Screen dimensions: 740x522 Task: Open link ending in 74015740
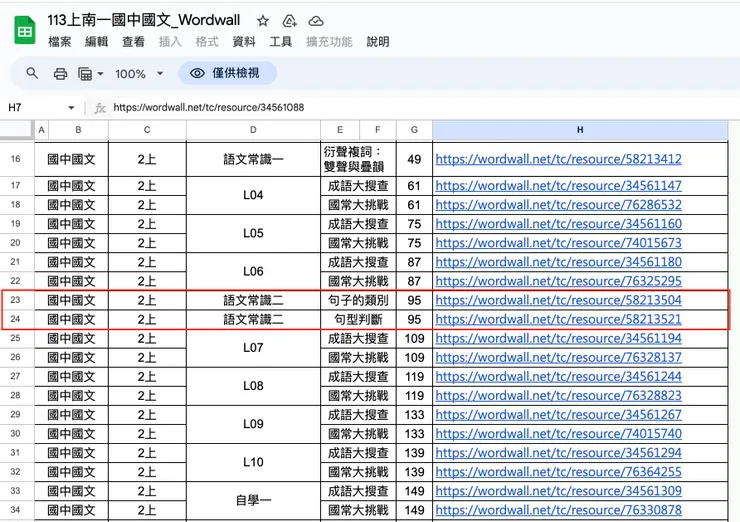tap(558, 434)
